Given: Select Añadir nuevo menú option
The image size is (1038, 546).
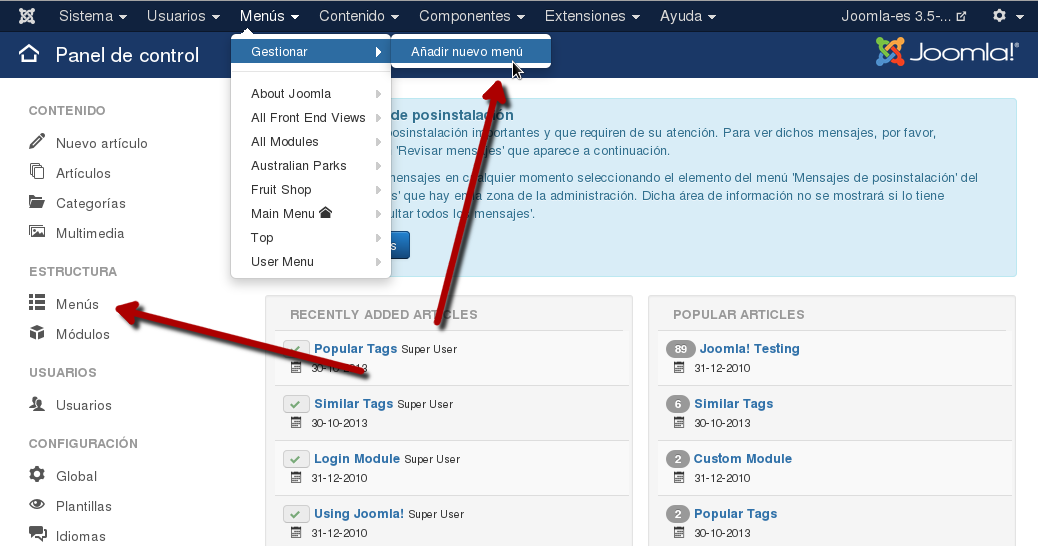Looking at the screenshot, I should [x=467, y=52].
